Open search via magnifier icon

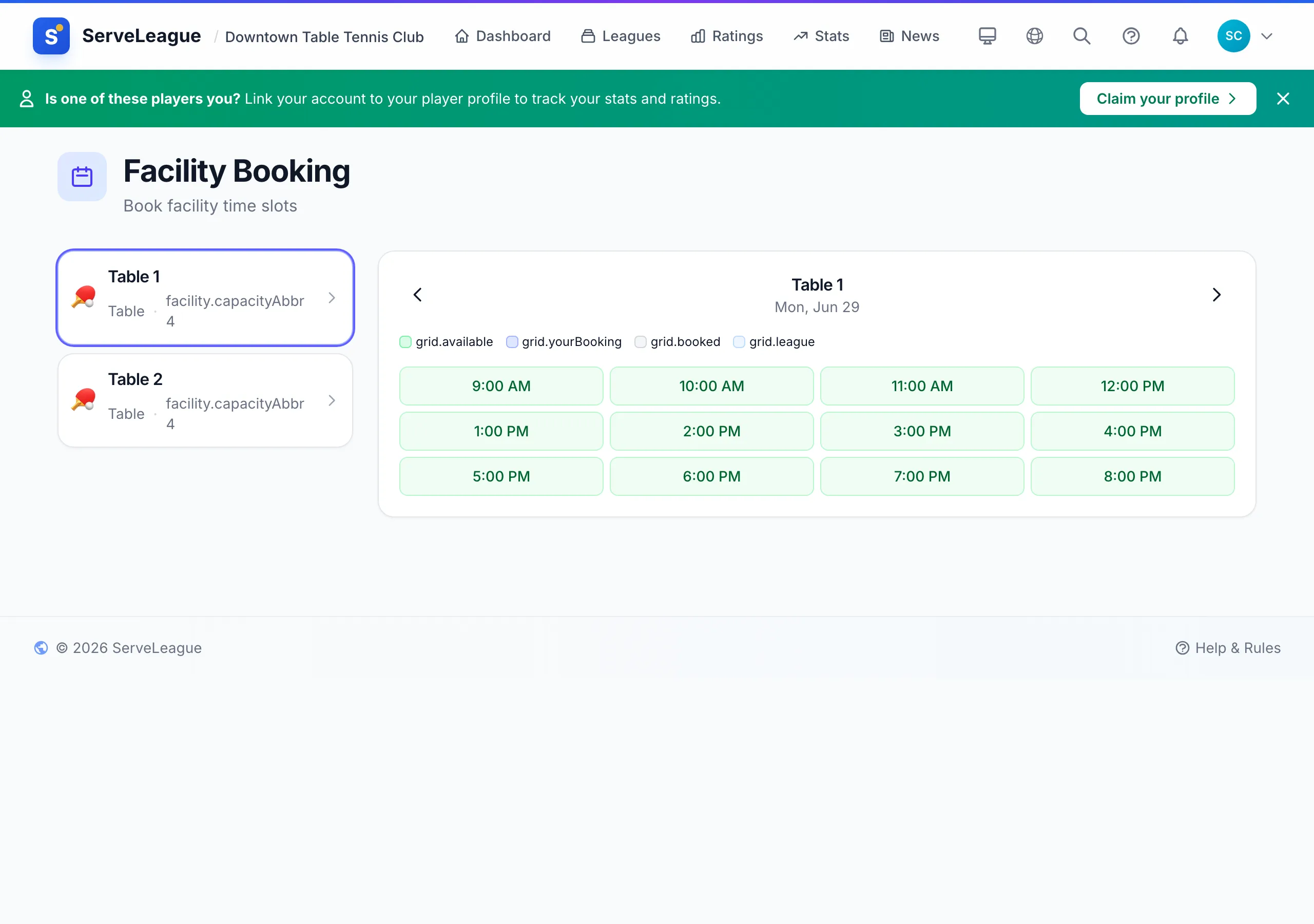click(x=1081, y=36)
